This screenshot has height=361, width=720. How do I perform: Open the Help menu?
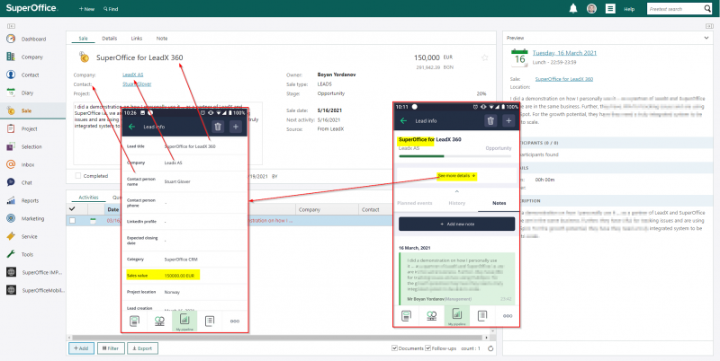click(x=629, y=9)
